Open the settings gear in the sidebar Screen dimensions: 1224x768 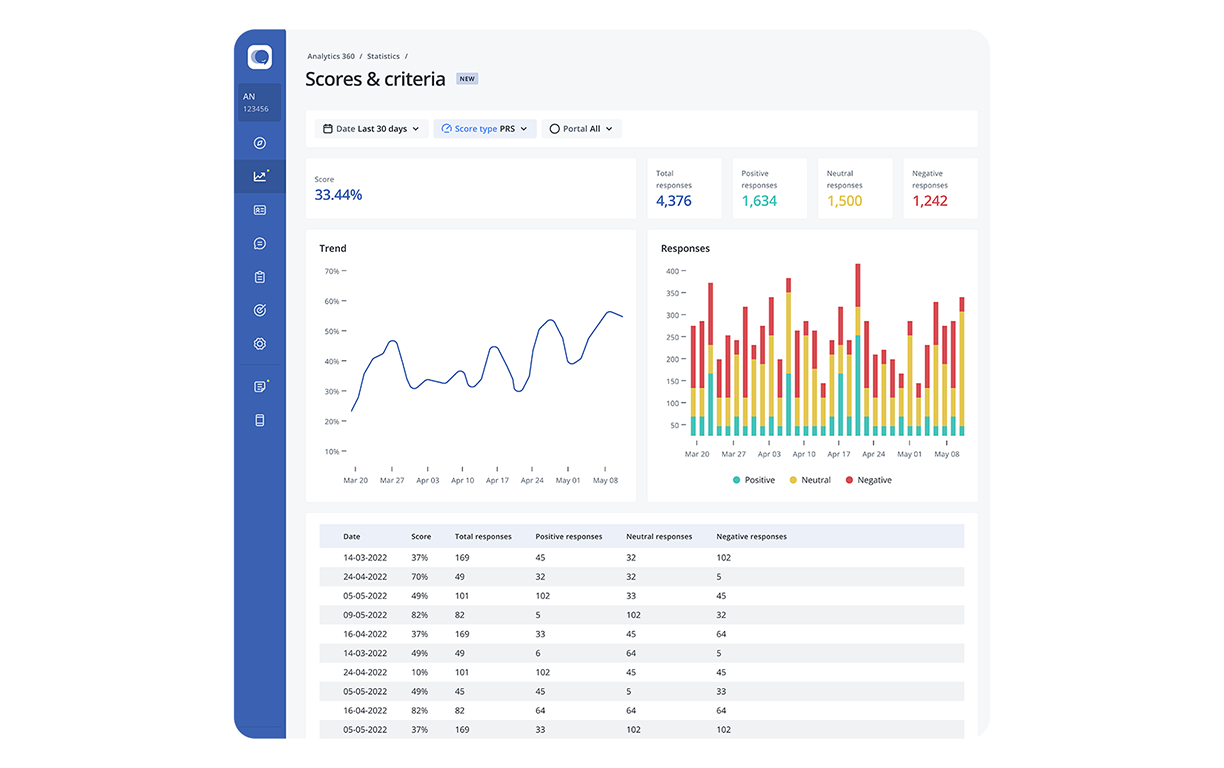[x=259, y=343]
